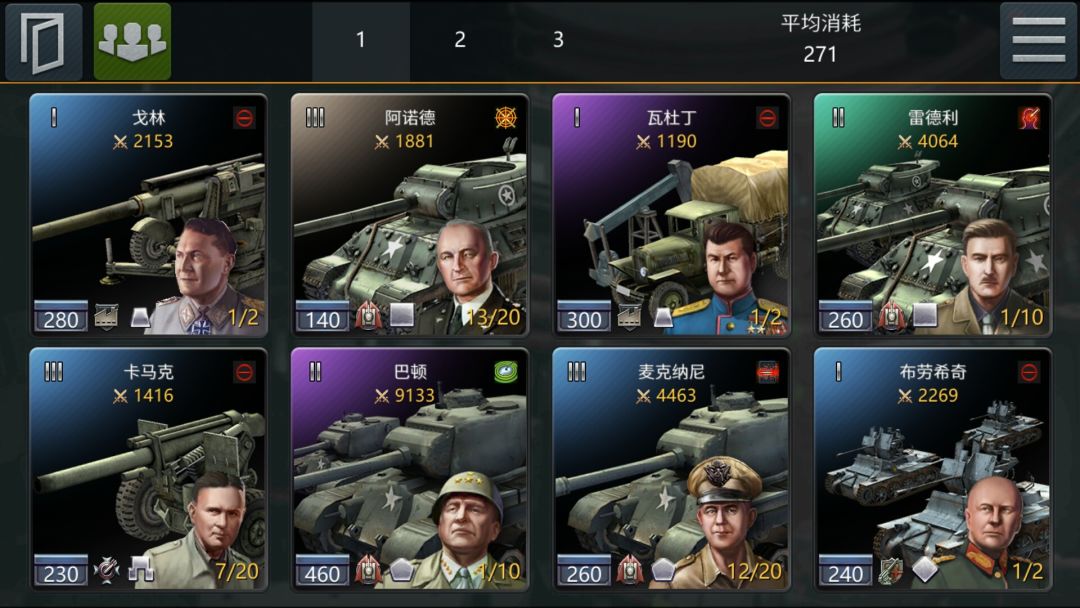Open the green commanders group icon
This screenshot has height=608, width=1080.
click(132, 41)
